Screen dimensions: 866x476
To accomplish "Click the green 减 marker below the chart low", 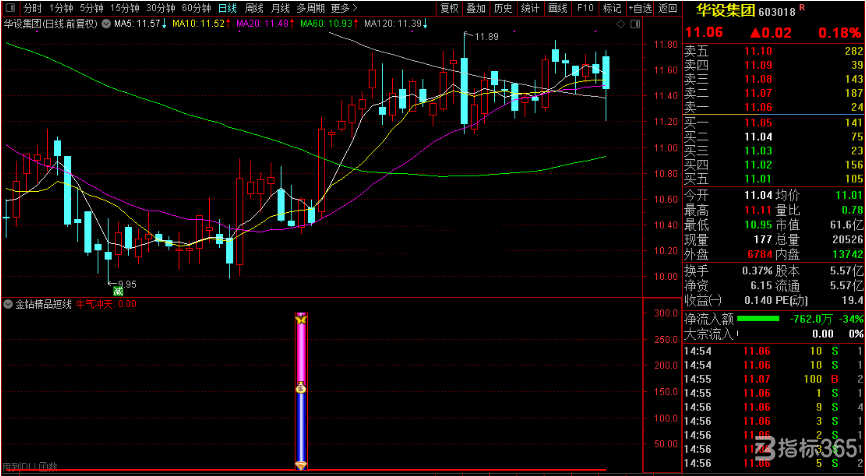I will (x=117, y=291).
